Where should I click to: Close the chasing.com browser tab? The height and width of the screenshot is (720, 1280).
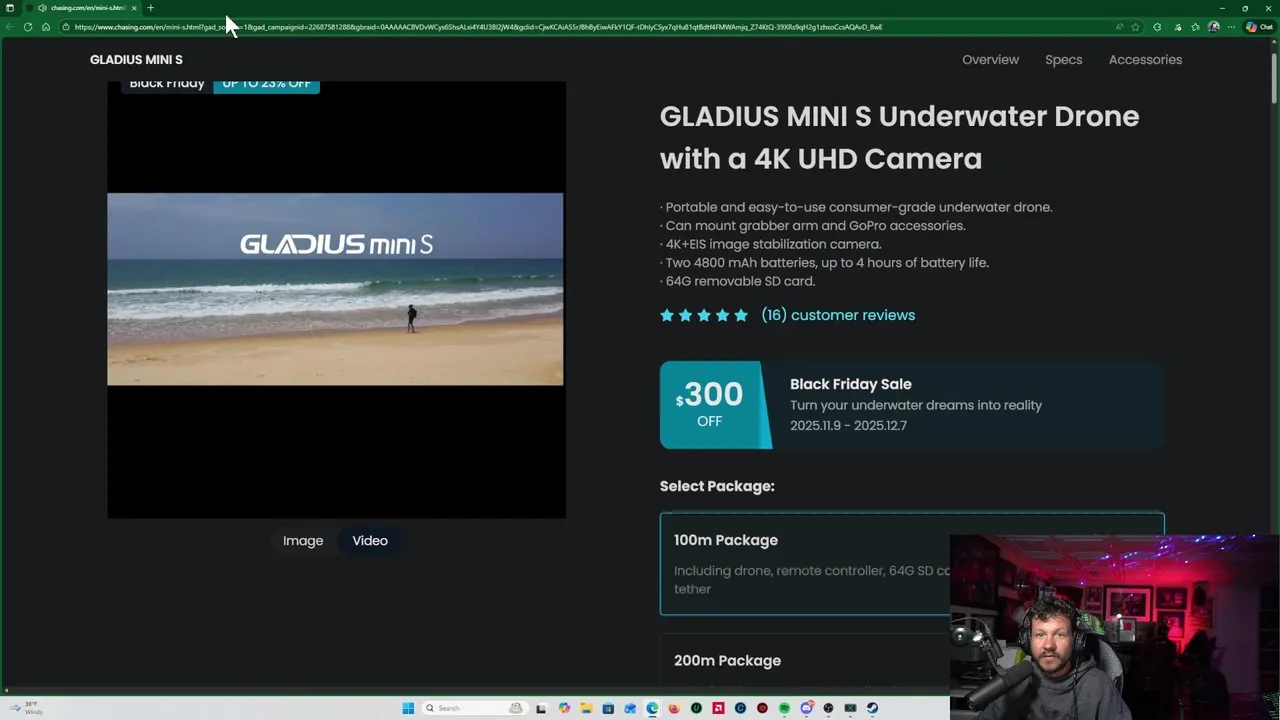tap(134, 8)
